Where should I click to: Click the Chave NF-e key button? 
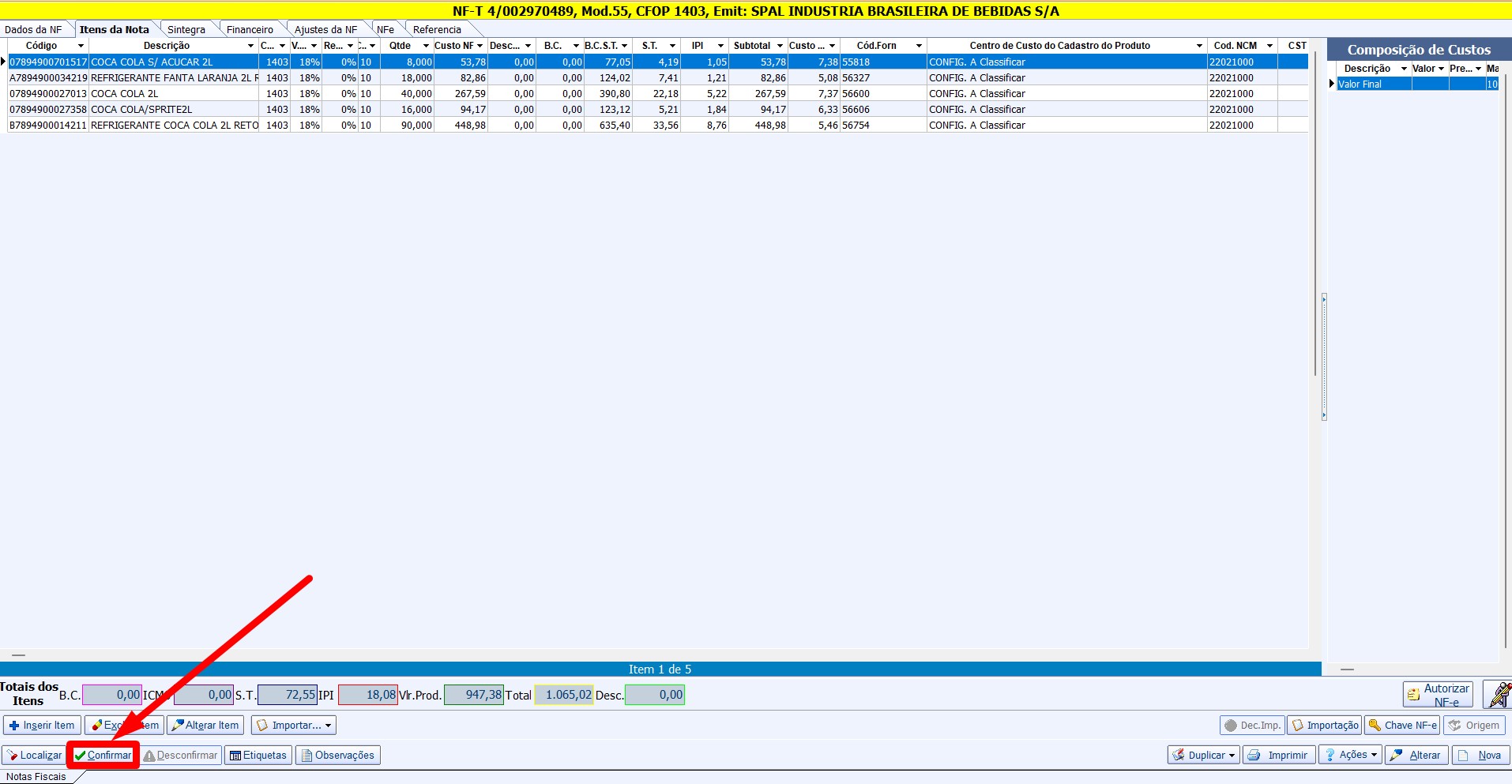[1403, 725]
